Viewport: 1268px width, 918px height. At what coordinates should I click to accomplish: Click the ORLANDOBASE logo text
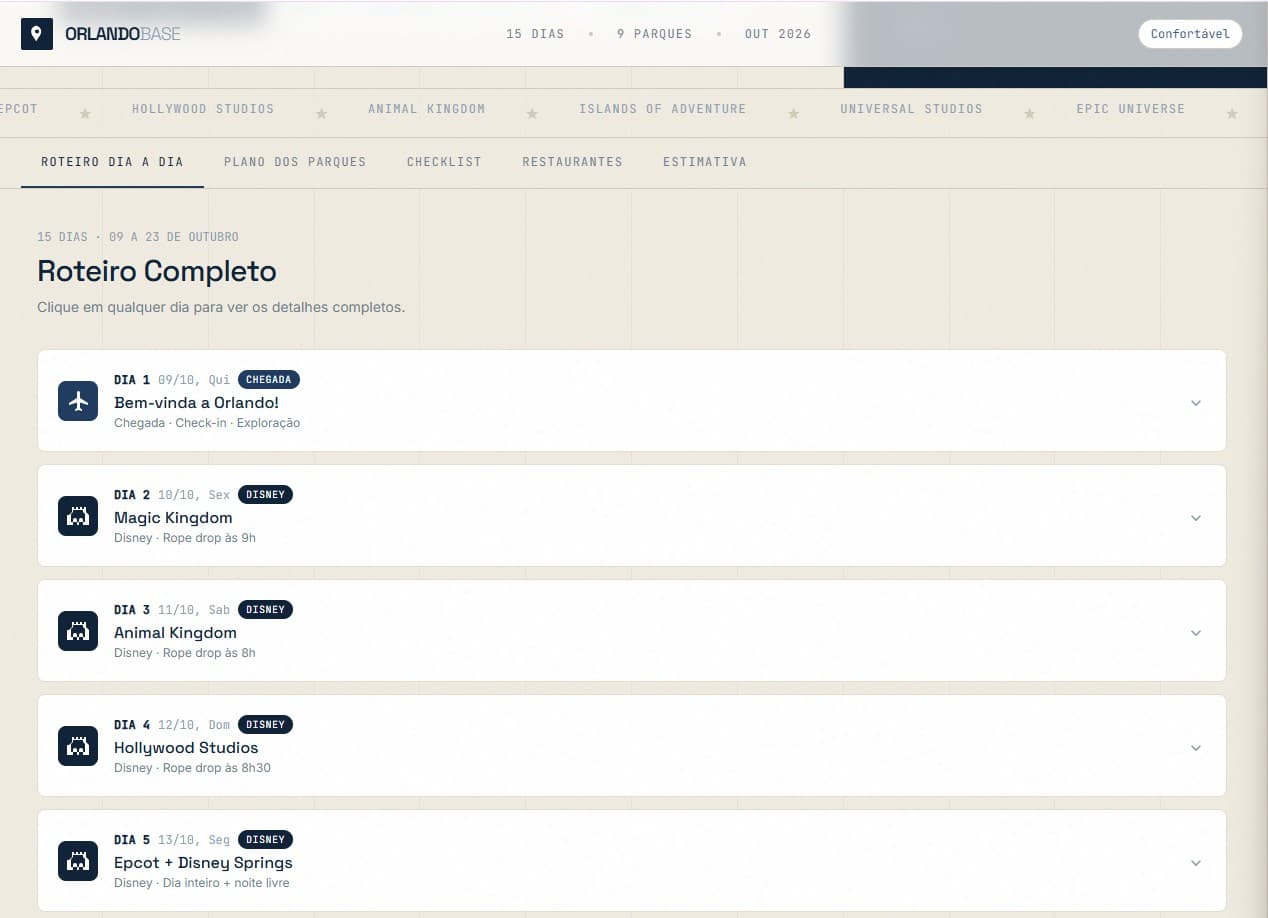pos(123,34)
